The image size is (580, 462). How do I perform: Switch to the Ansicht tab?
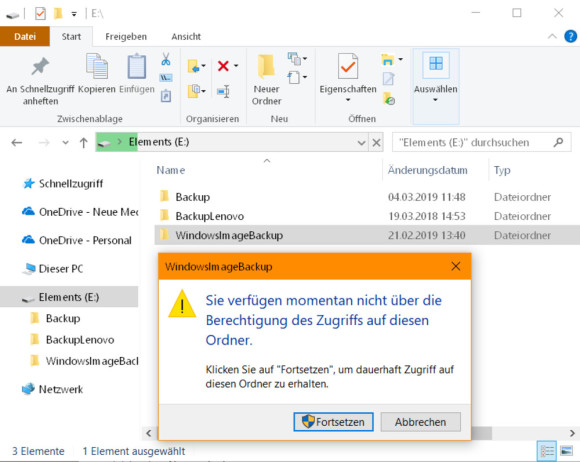186,36
